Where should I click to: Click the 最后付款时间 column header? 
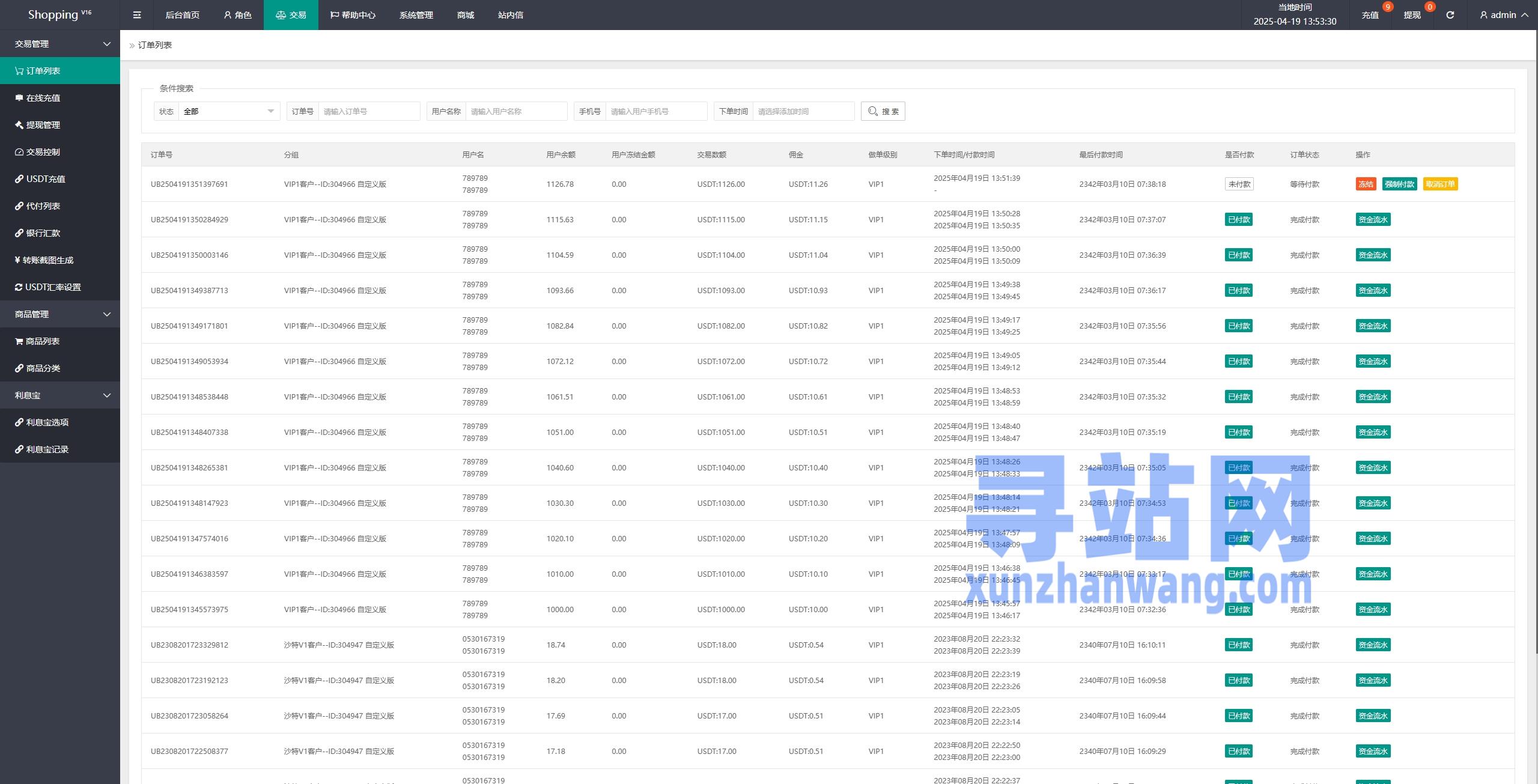[x=1101, y=155]
